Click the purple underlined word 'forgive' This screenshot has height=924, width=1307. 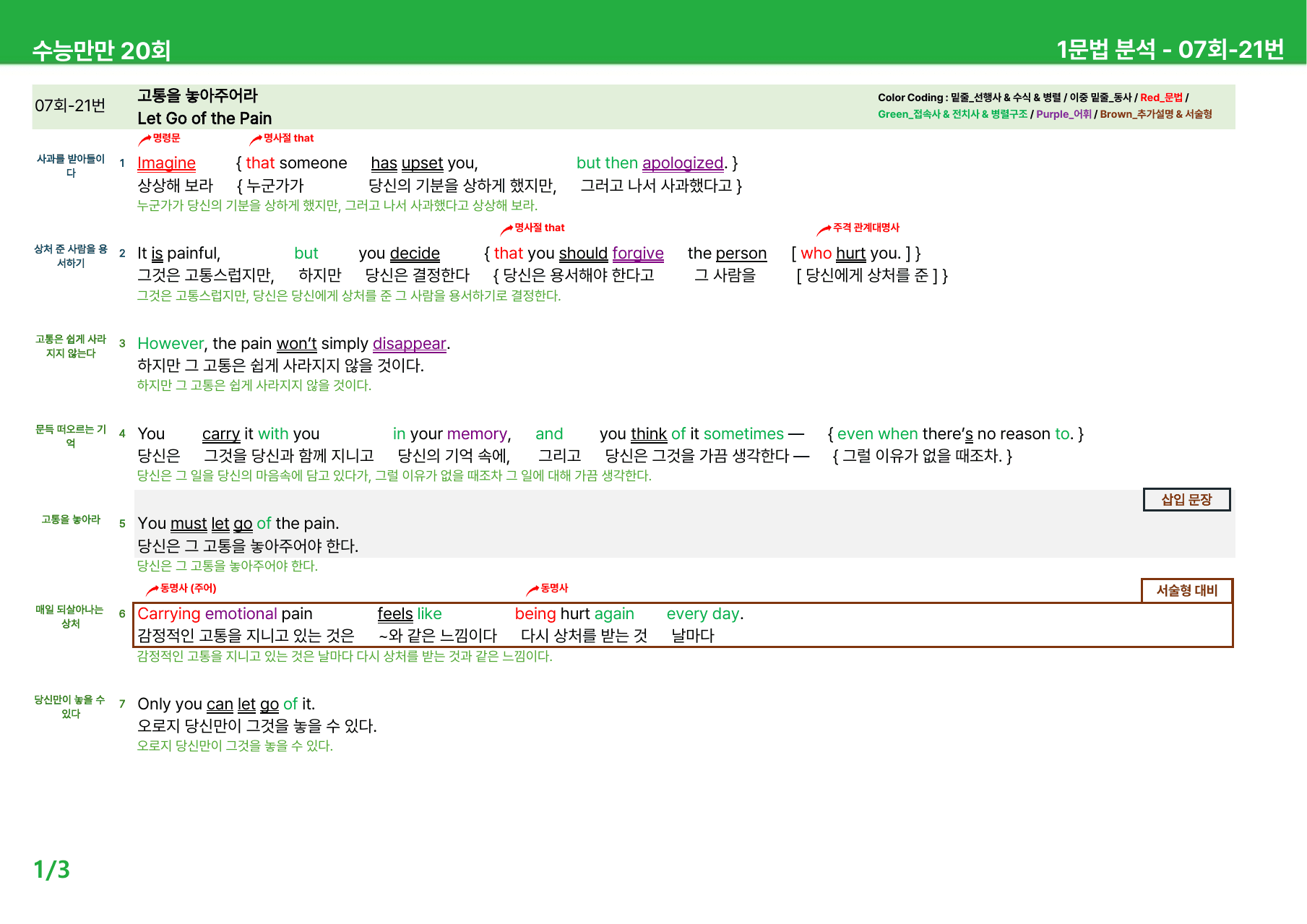pos(638,254)
